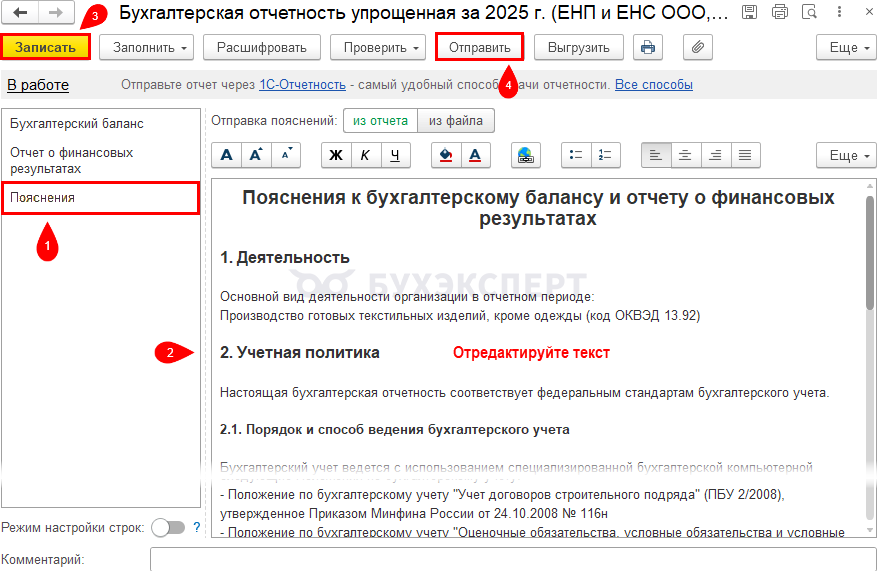Open the three-dot options menu in title bar
The image size is (877, 571).
point(840,12)
